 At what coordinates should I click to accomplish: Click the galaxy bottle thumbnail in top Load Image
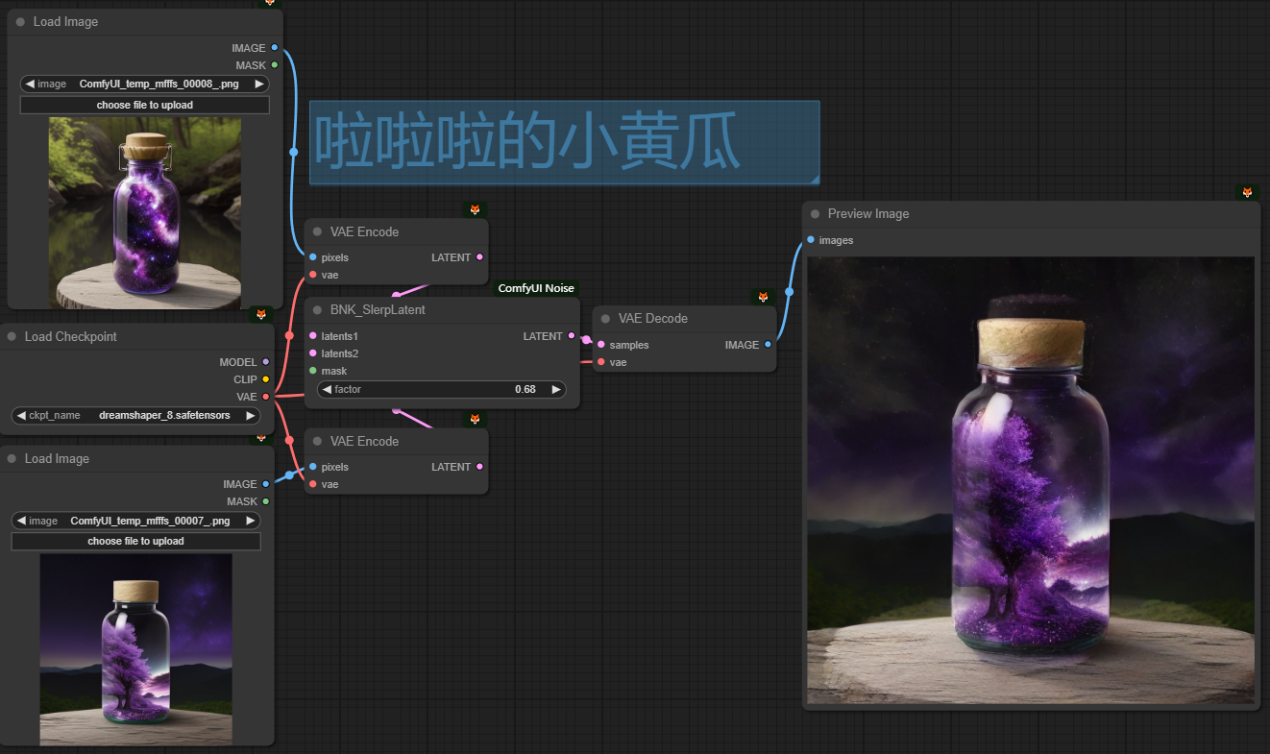coord(145,212)
